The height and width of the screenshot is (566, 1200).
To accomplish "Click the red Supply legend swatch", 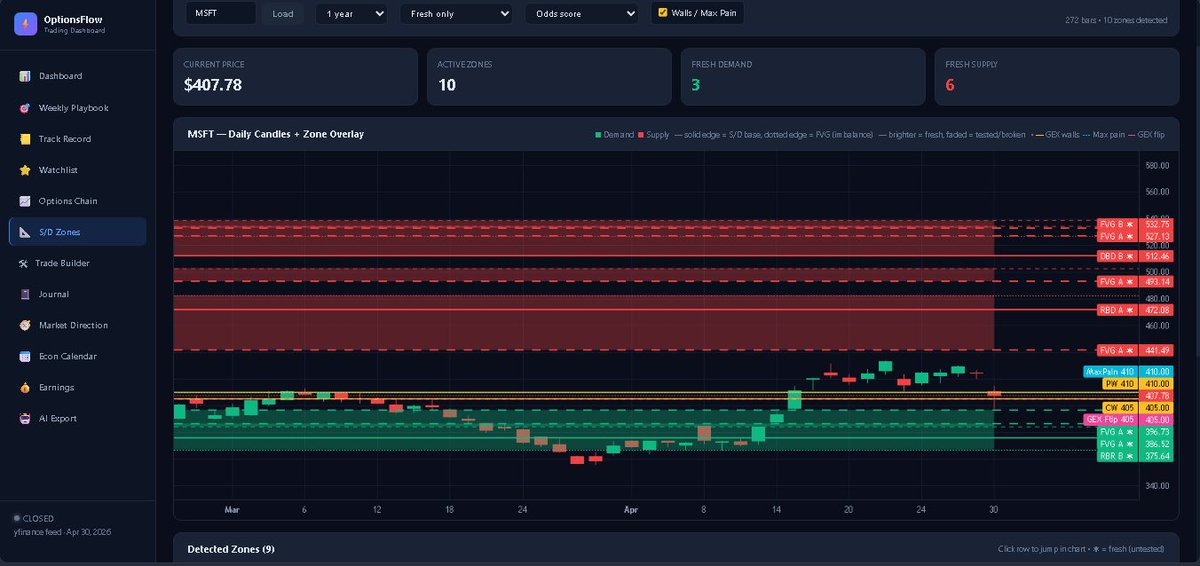I will click(x=641, y=134).
